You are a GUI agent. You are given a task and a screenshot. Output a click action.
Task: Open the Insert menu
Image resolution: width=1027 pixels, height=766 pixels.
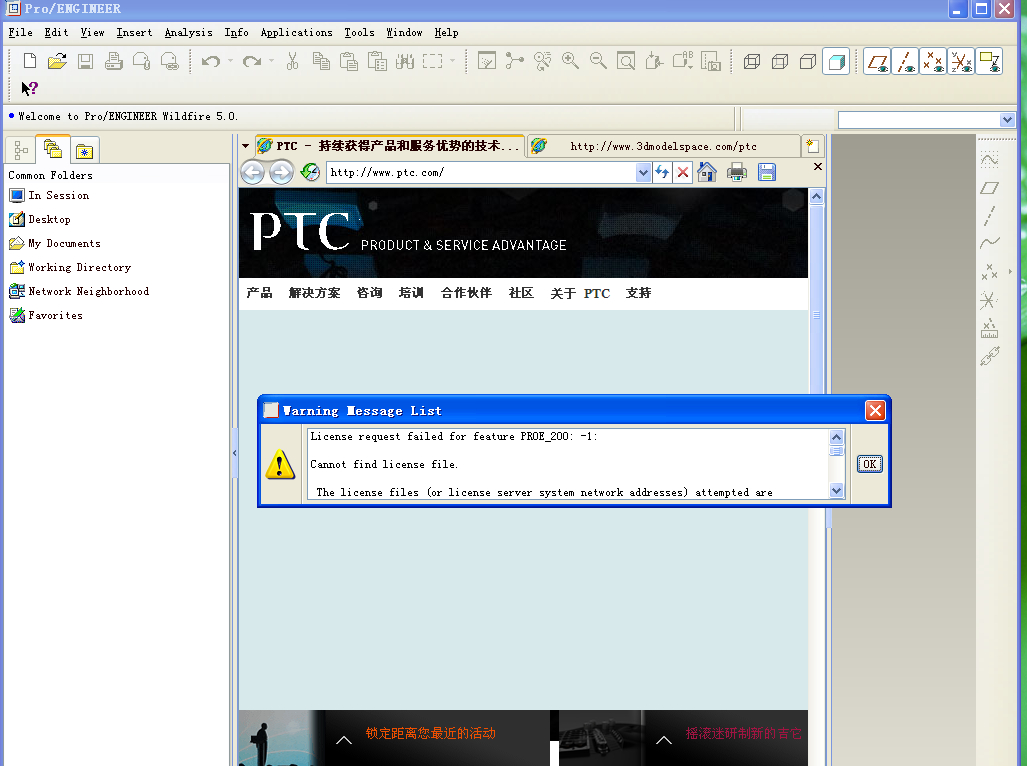coord(134,32)
